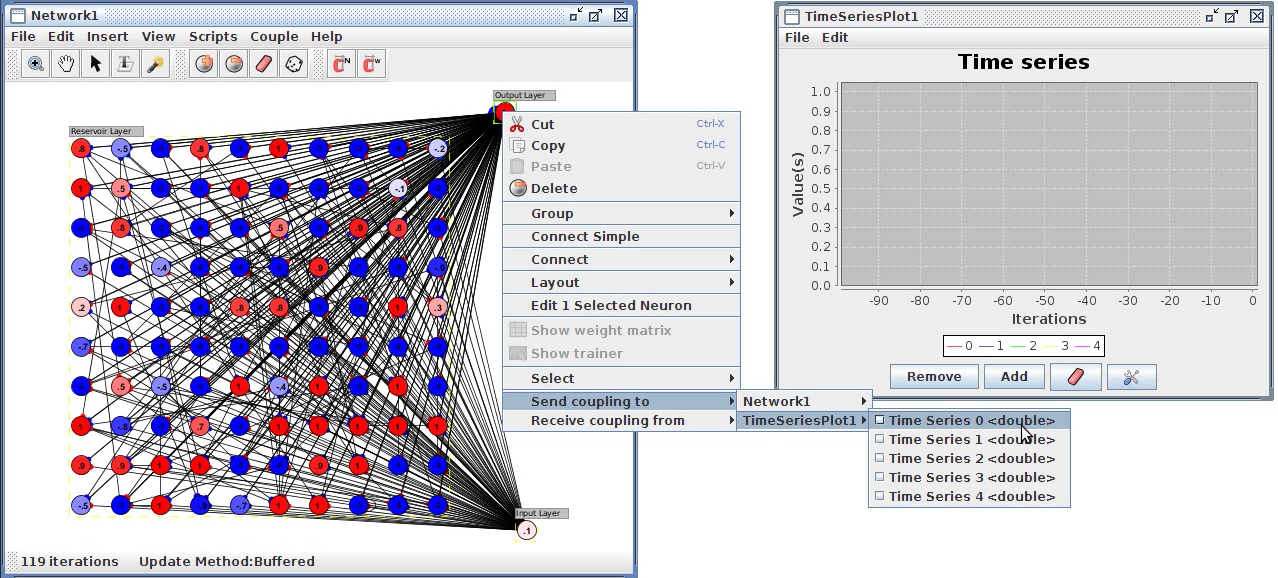Pick the text insertion tool
The image size is (1278, 578).
click(x=125, y=64)
